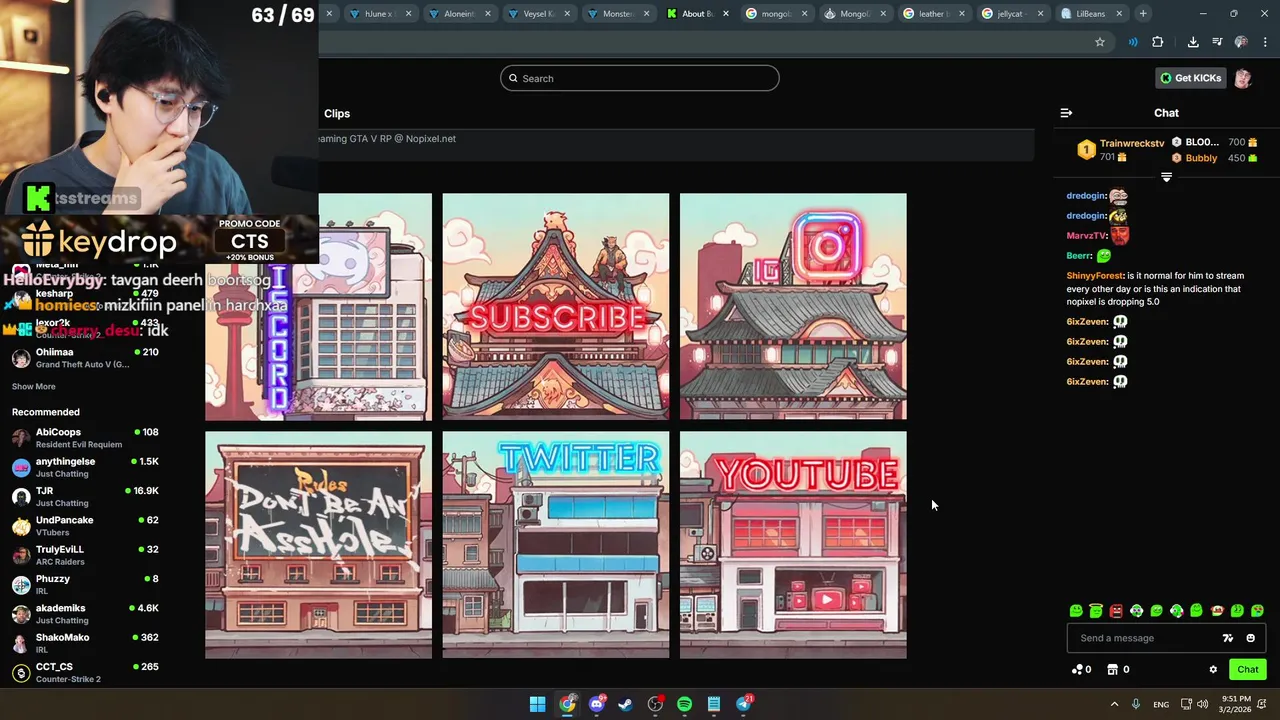This screenshot has height=720, width=1280.
Task: Open Chrome three-dot menu
Action: click(x=1265, y=42)
